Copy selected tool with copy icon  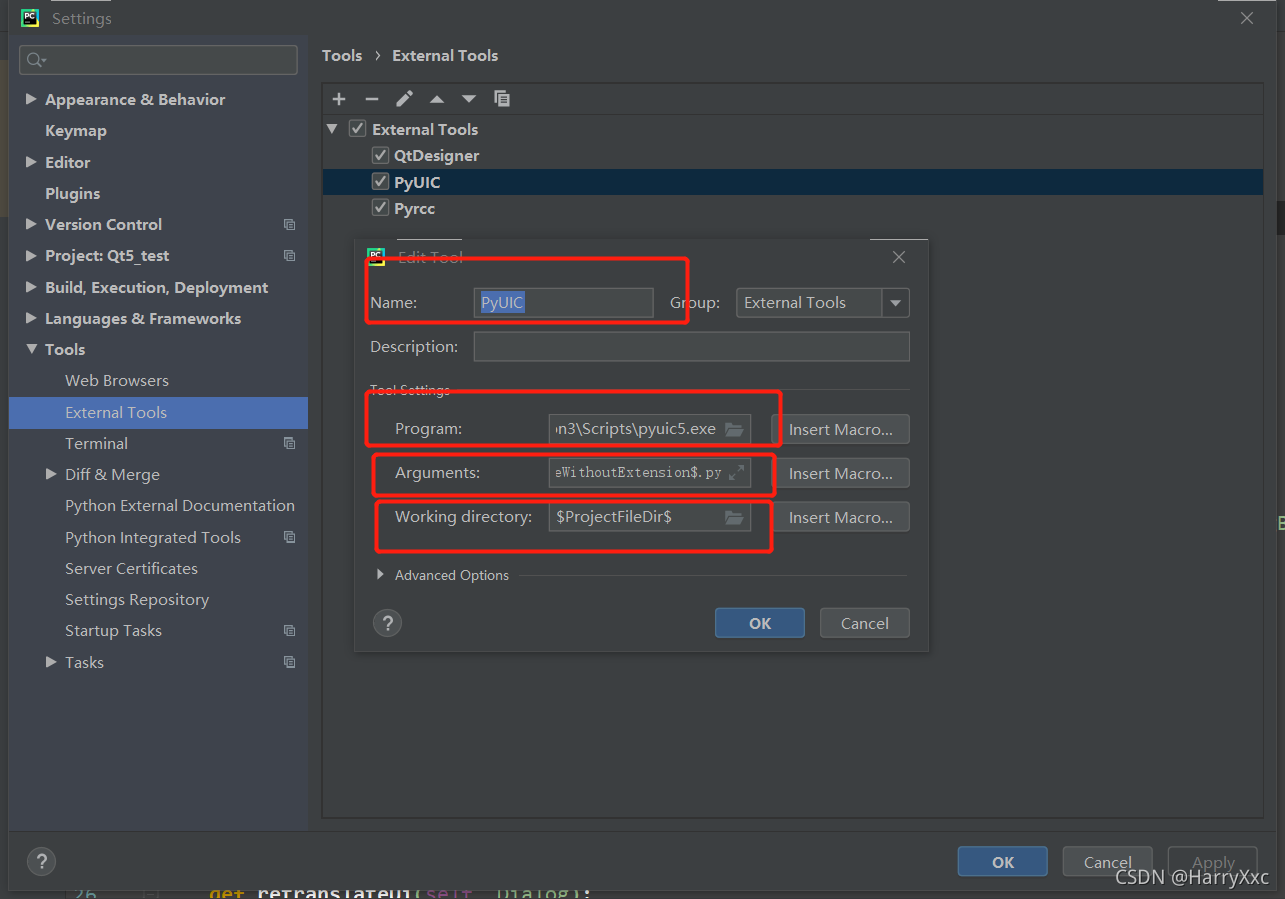[502, 99]
